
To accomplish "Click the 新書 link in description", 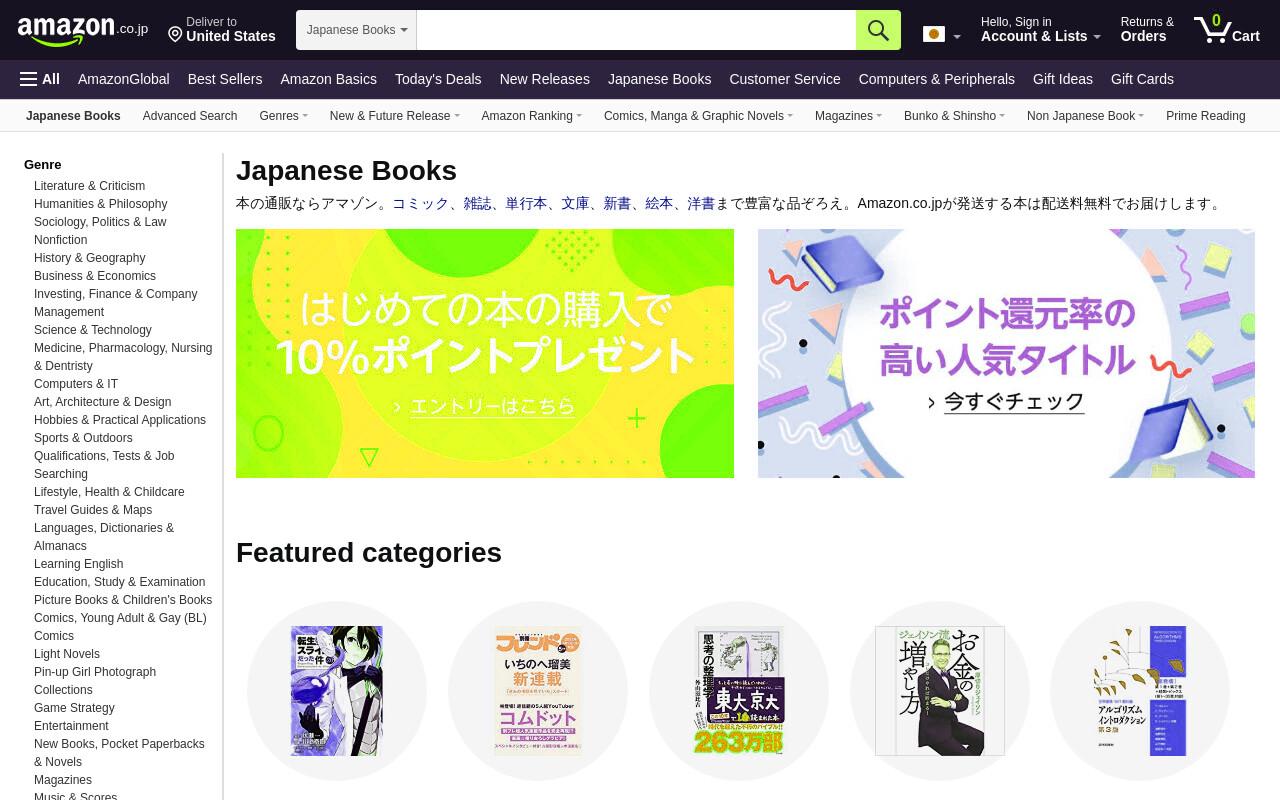I will pyautogui.click(x=617, y=203).
